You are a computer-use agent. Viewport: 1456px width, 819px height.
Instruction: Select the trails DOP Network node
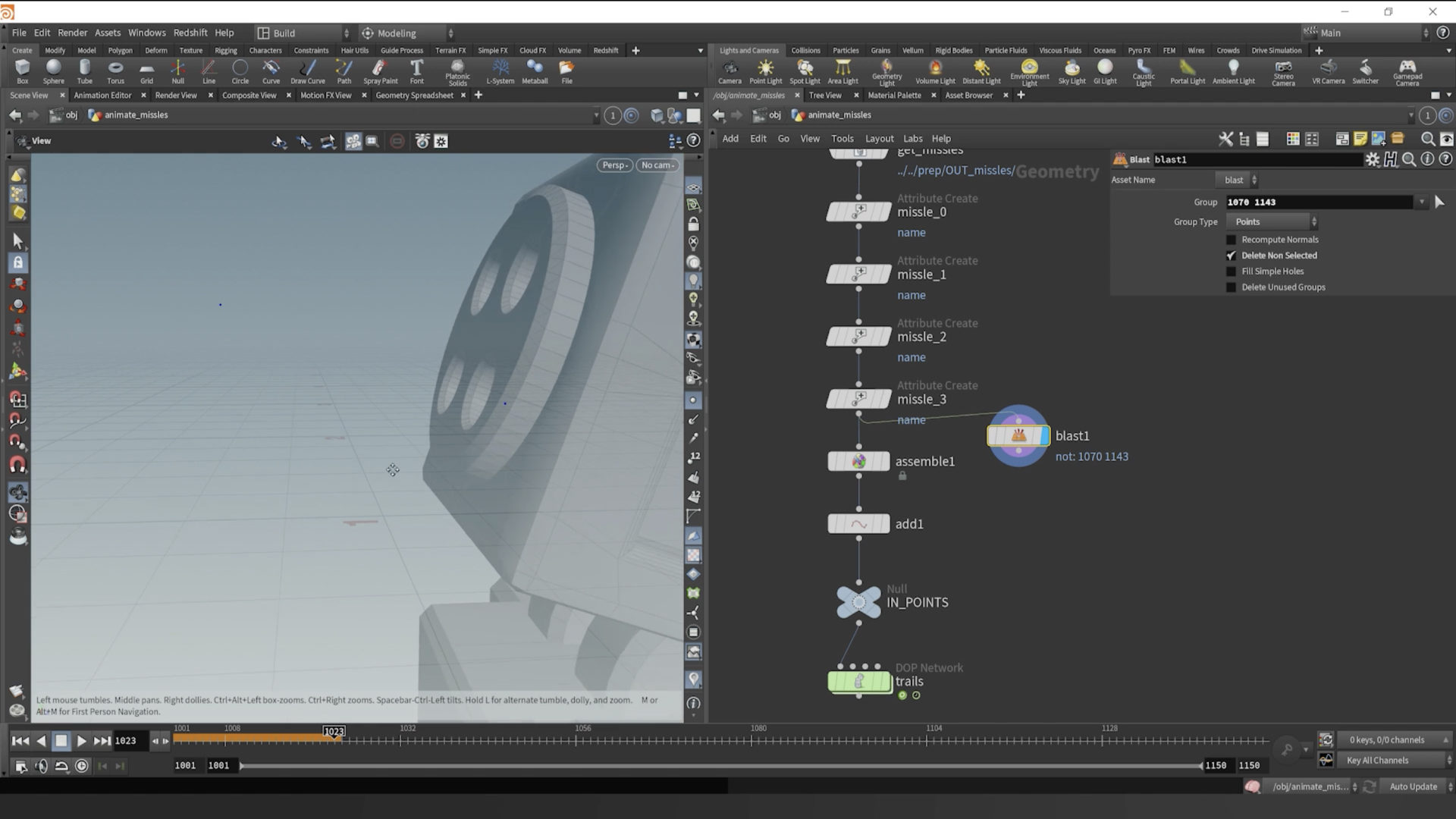coord(859,681)
